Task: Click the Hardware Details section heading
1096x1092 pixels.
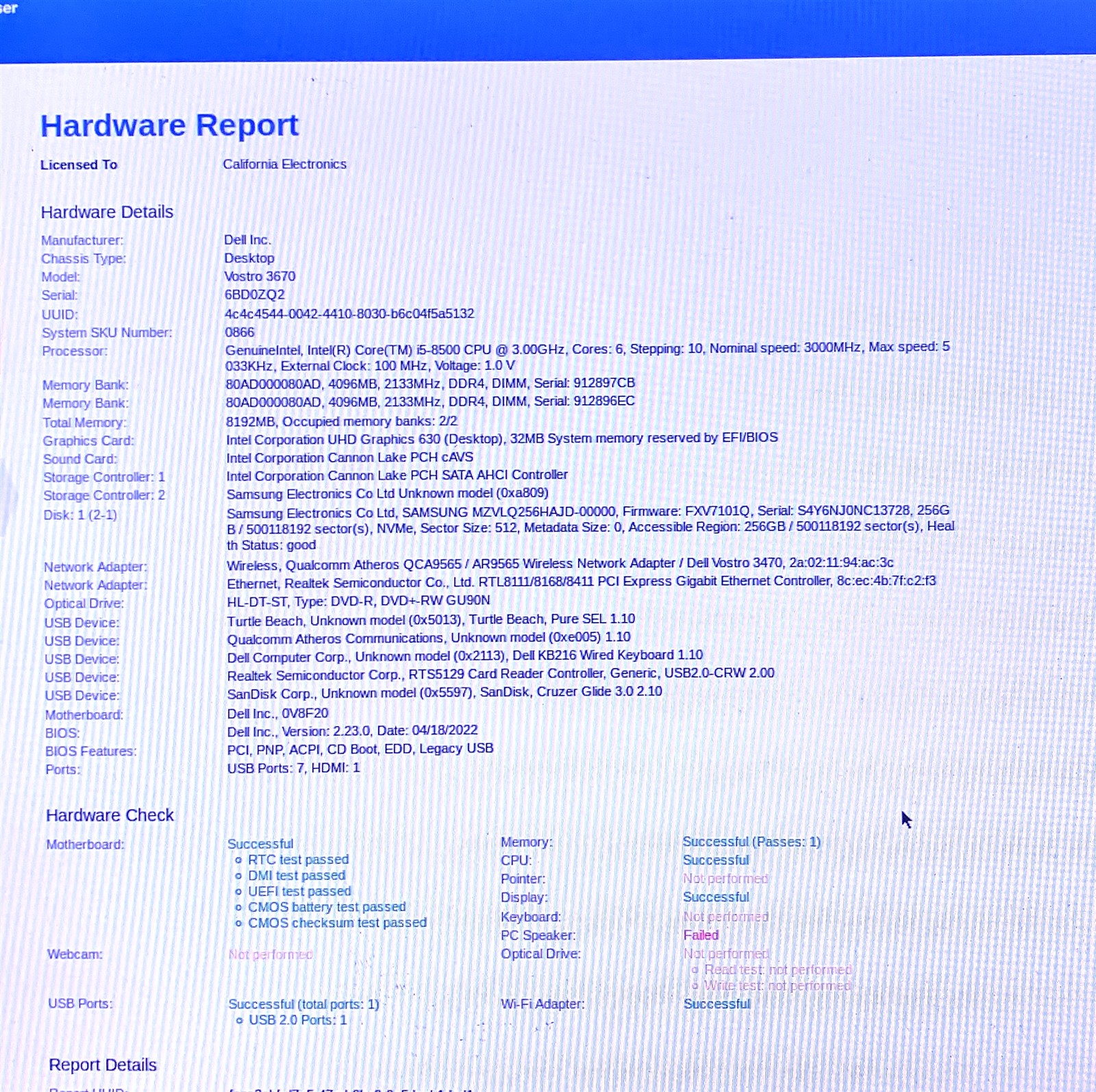Action: point(107,212)
